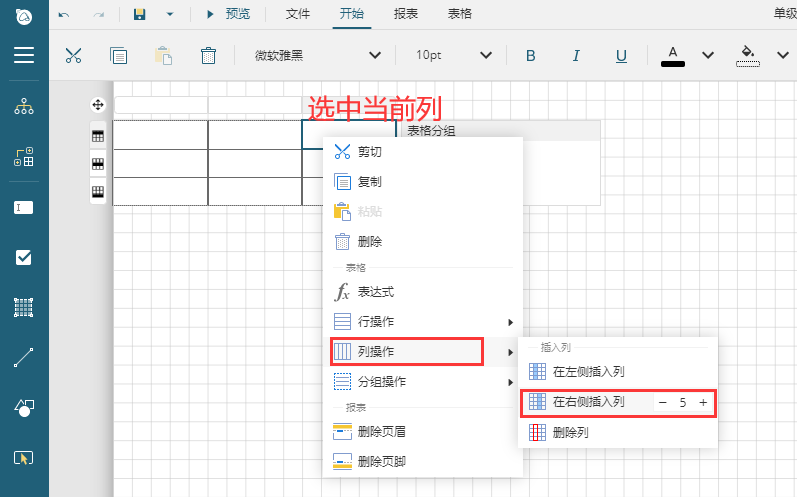Choose 删除 from the context menu
The height and width of the screenshot is (497, 797).
coord(422,241)
